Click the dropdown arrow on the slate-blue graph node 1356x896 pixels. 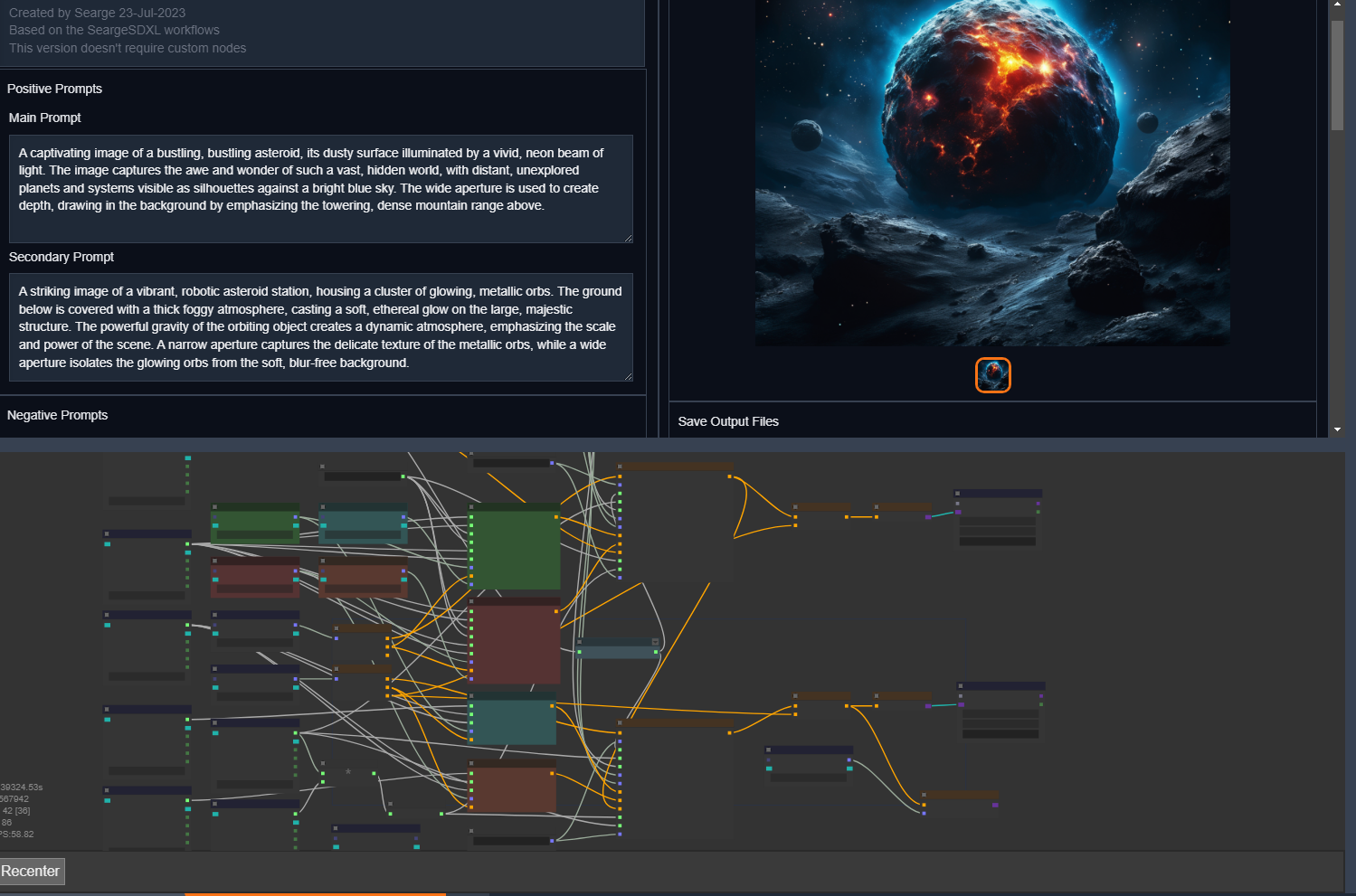tap(655, 642)
